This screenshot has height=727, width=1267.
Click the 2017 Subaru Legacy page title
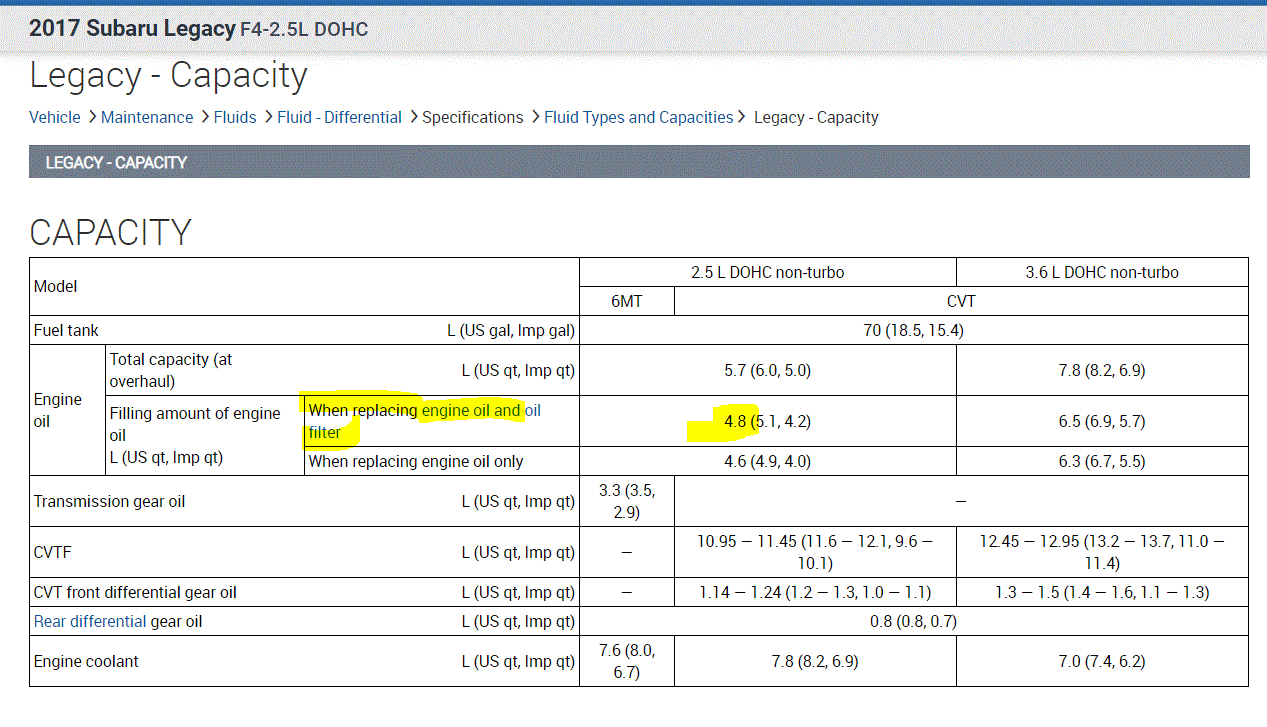point(132,28)
